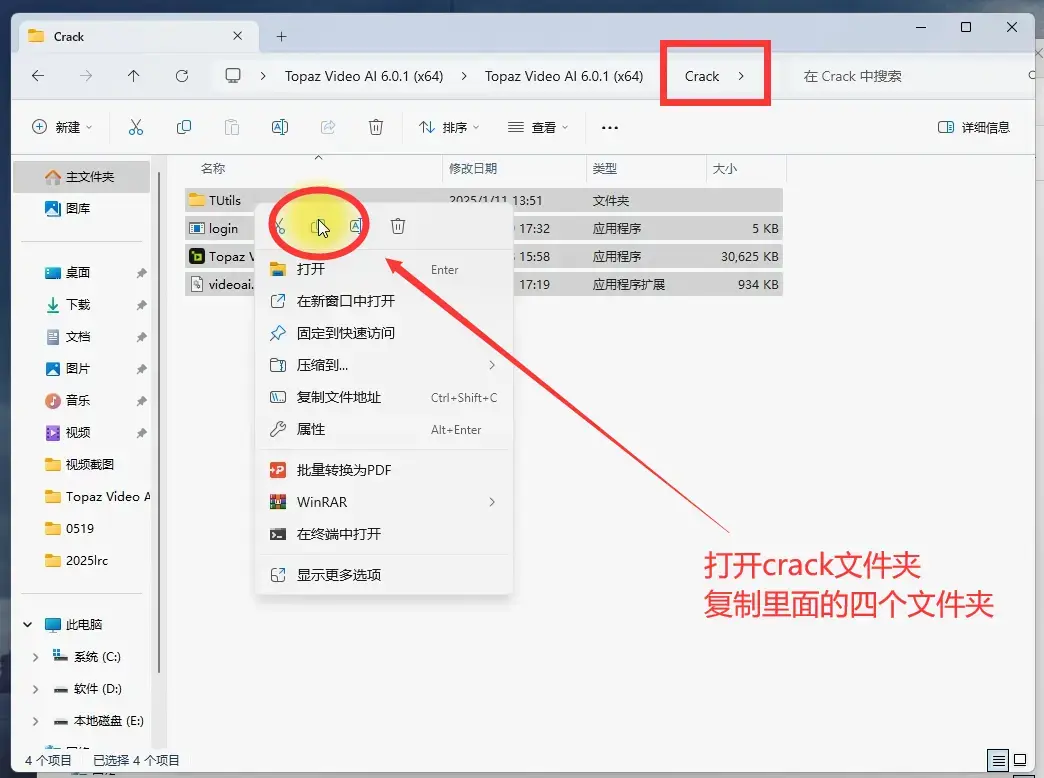Choose 打开 from the context menu
Image resolution: width=1044 pixels, height=778 pixels.
[384, 269]
